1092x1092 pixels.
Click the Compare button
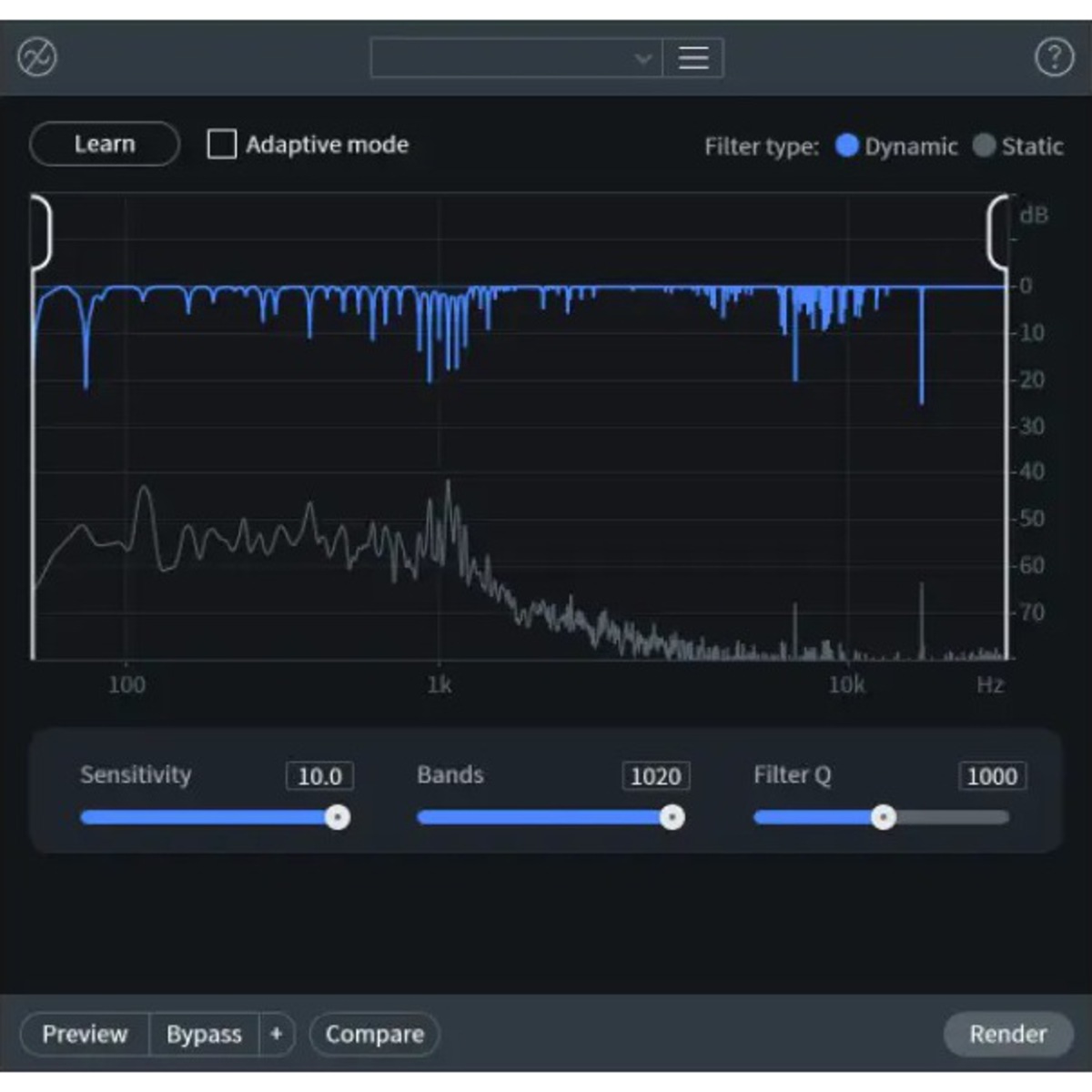(374, 1034)
